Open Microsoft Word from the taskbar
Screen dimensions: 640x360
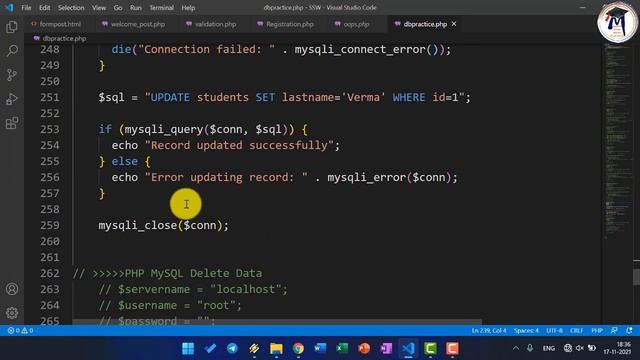[320, 348]
